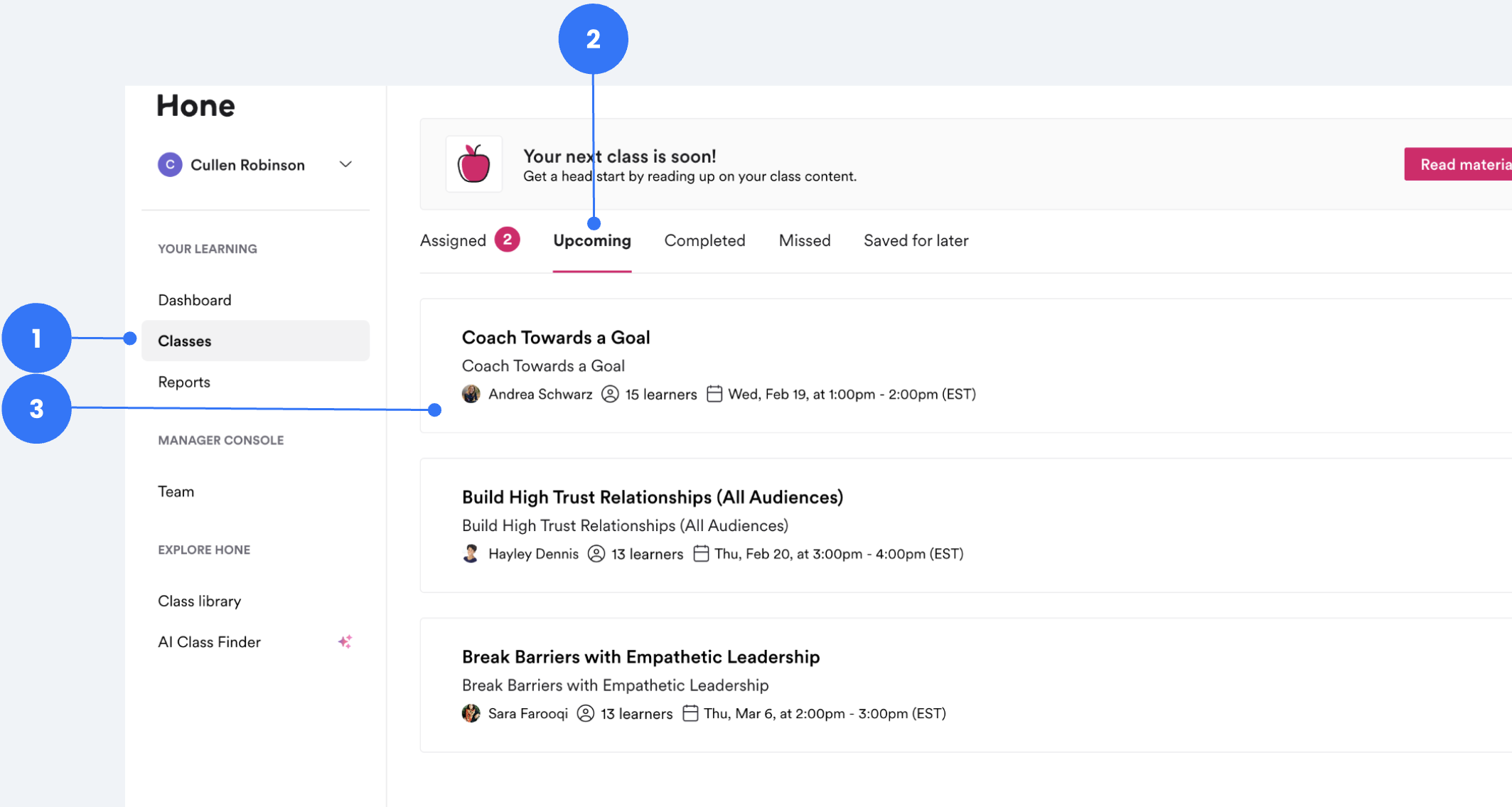Click the Read materials button
The image size is (1512, 807).
1463,164
